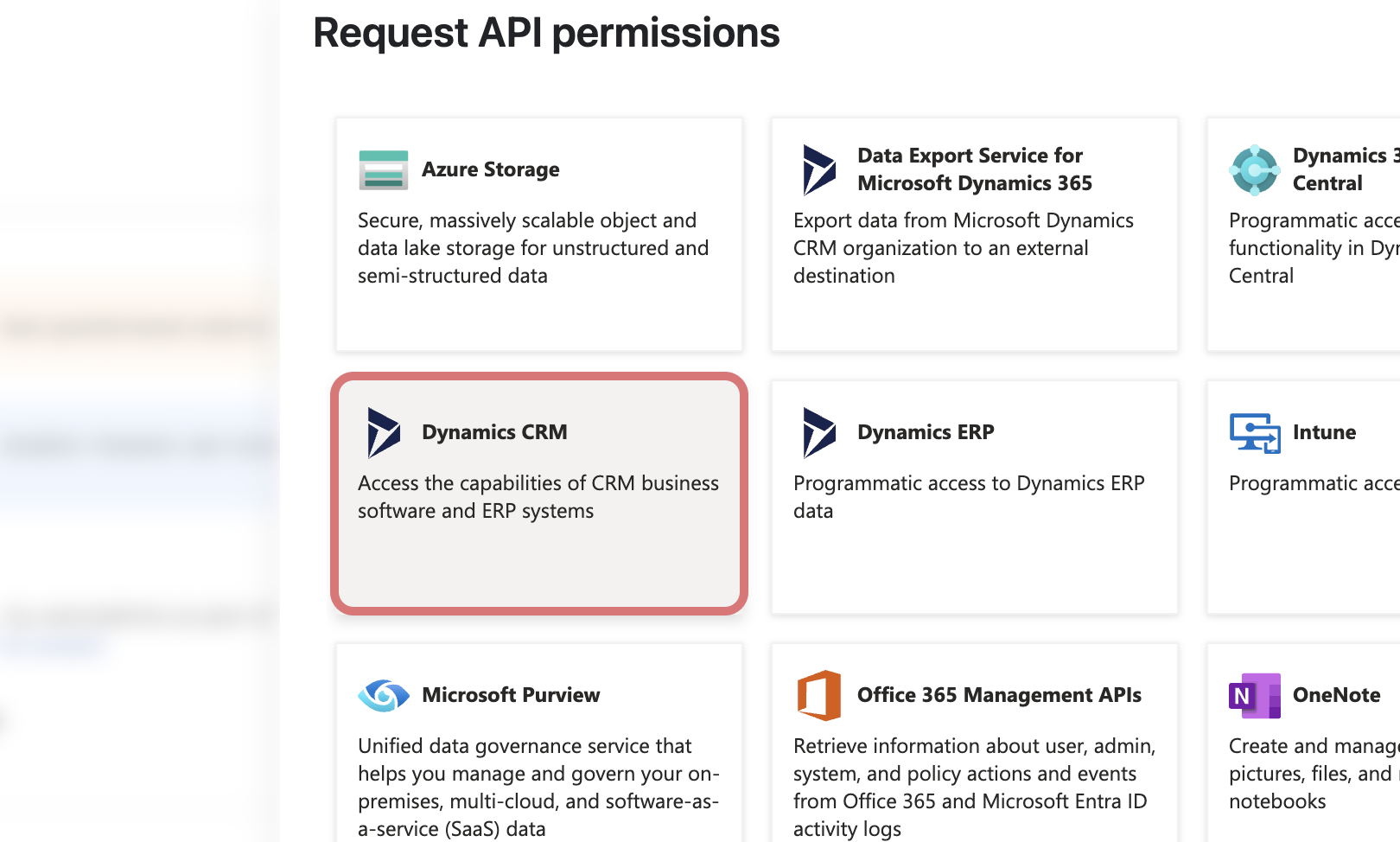1400x842 pixels.
Task: Click the Data Export Service Dynamics 365 icon
Action: point(818,169)
